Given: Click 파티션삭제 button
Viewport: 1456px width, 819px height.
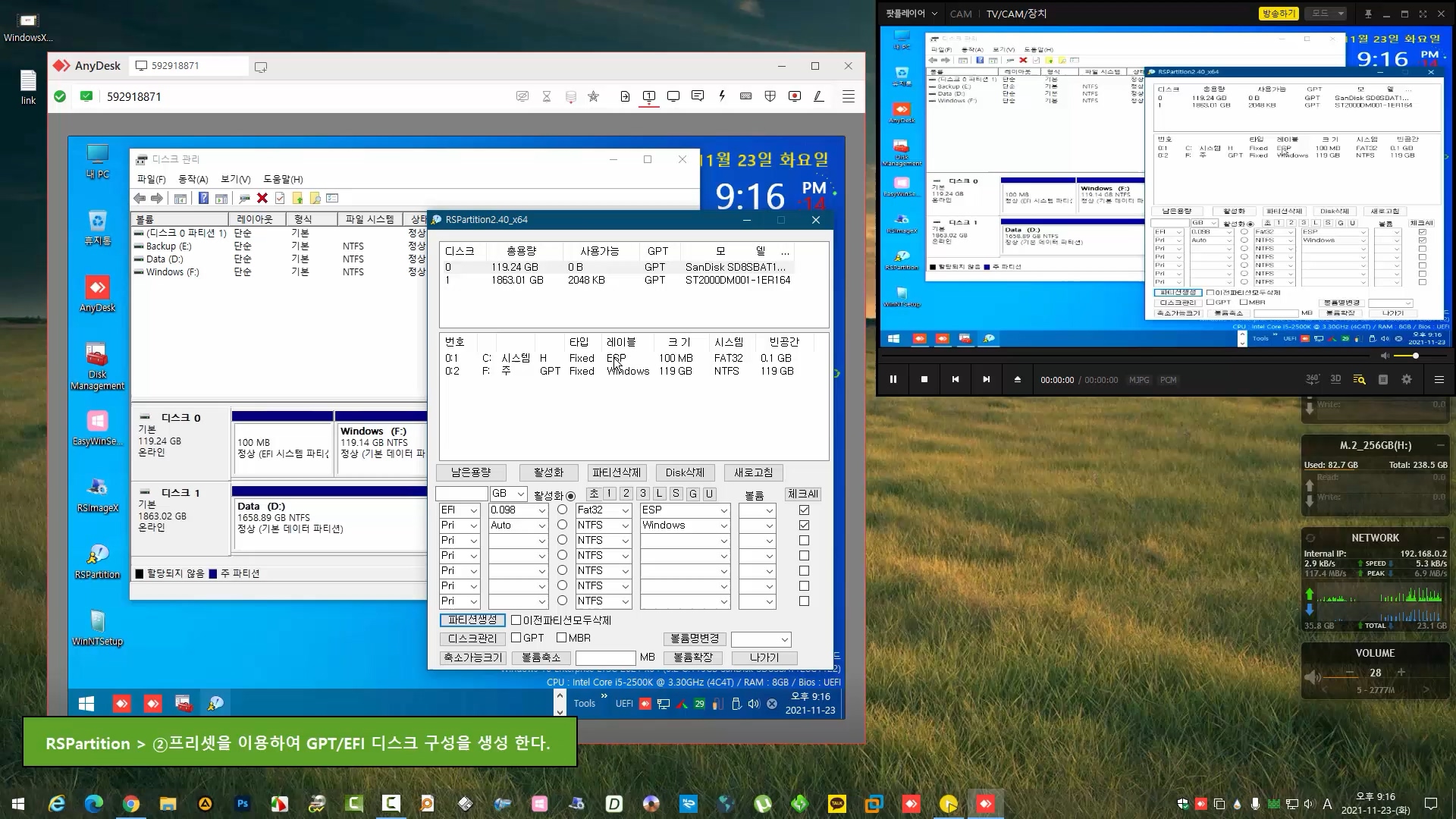Looking at the screenshot, I should coord(617,472).
